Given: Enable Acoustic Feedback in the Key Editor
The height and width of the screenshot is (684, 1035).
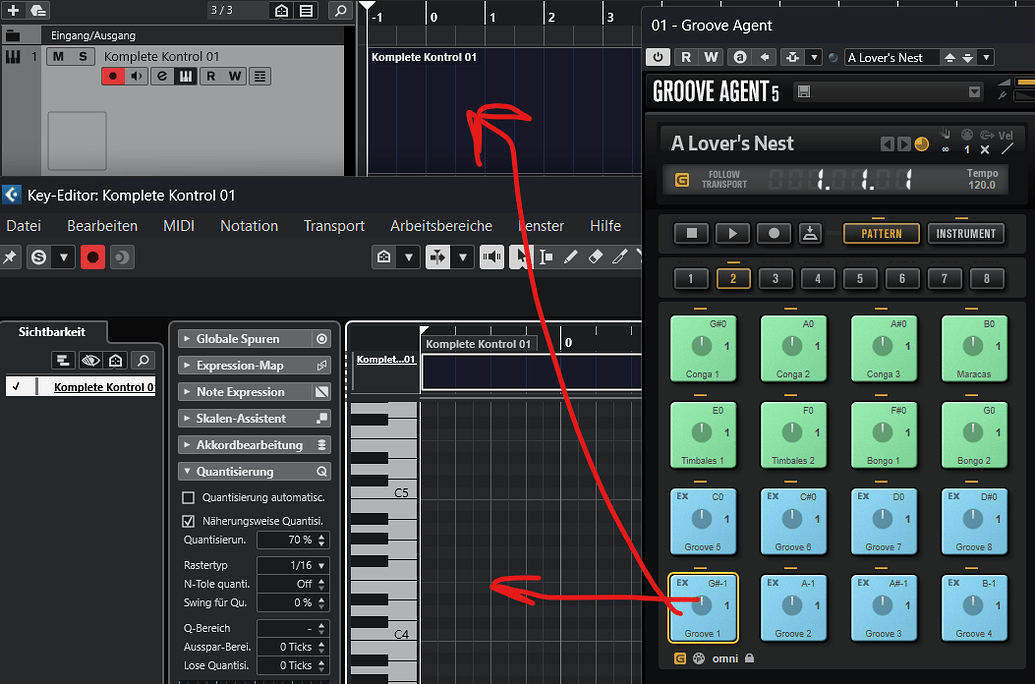Looking at the screenshot, I should (491, 257).
